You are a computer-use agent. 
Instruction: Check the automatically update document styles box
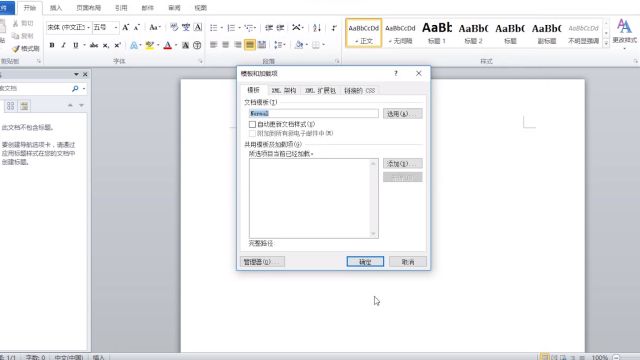point(252,124)
